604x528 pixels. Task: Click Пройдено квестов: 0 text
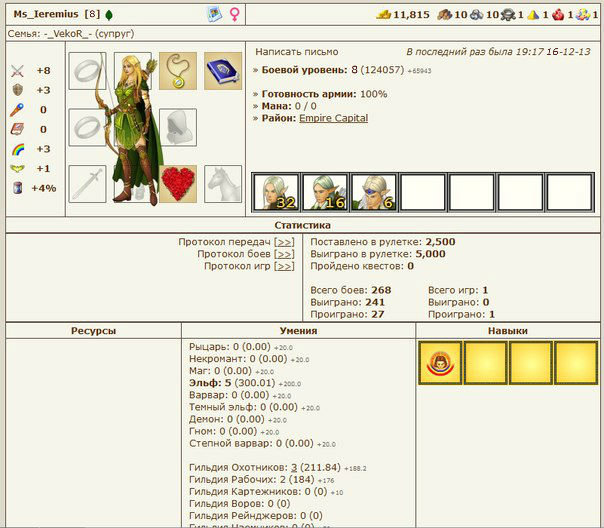click(362, 266)
